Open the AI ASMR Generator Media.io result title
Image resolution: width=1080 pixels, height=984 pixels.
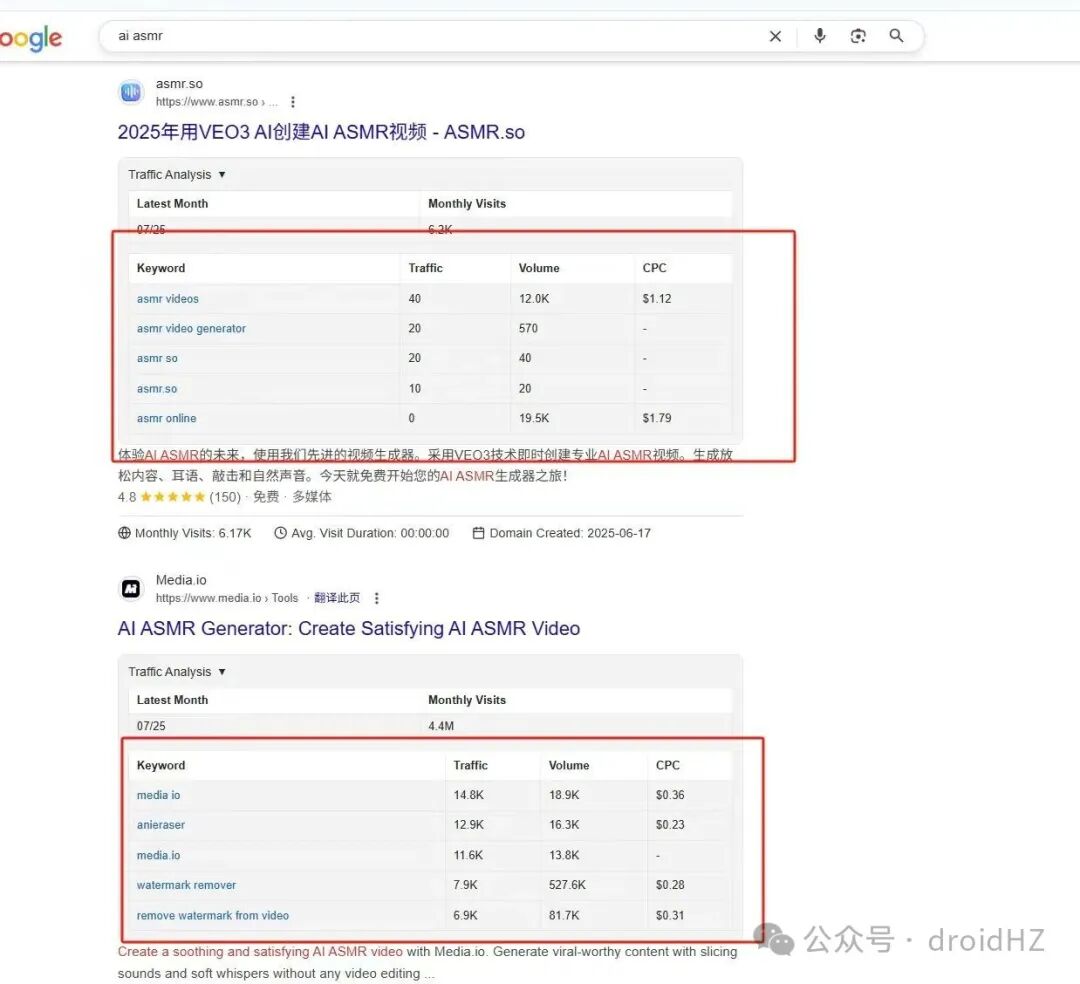(x=349, y=628)
